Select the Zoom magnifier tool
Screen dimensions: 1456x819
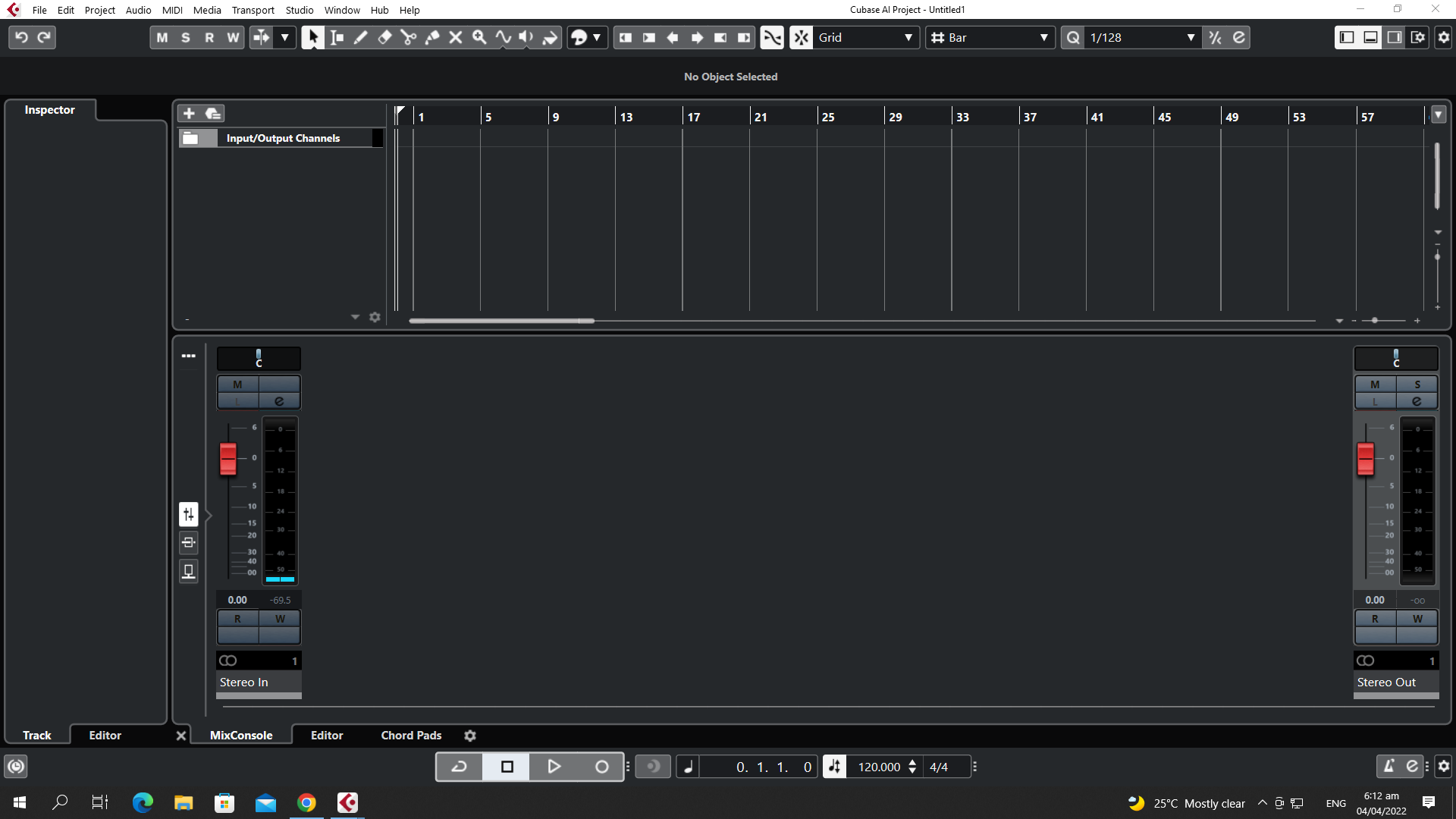(479, 37)
